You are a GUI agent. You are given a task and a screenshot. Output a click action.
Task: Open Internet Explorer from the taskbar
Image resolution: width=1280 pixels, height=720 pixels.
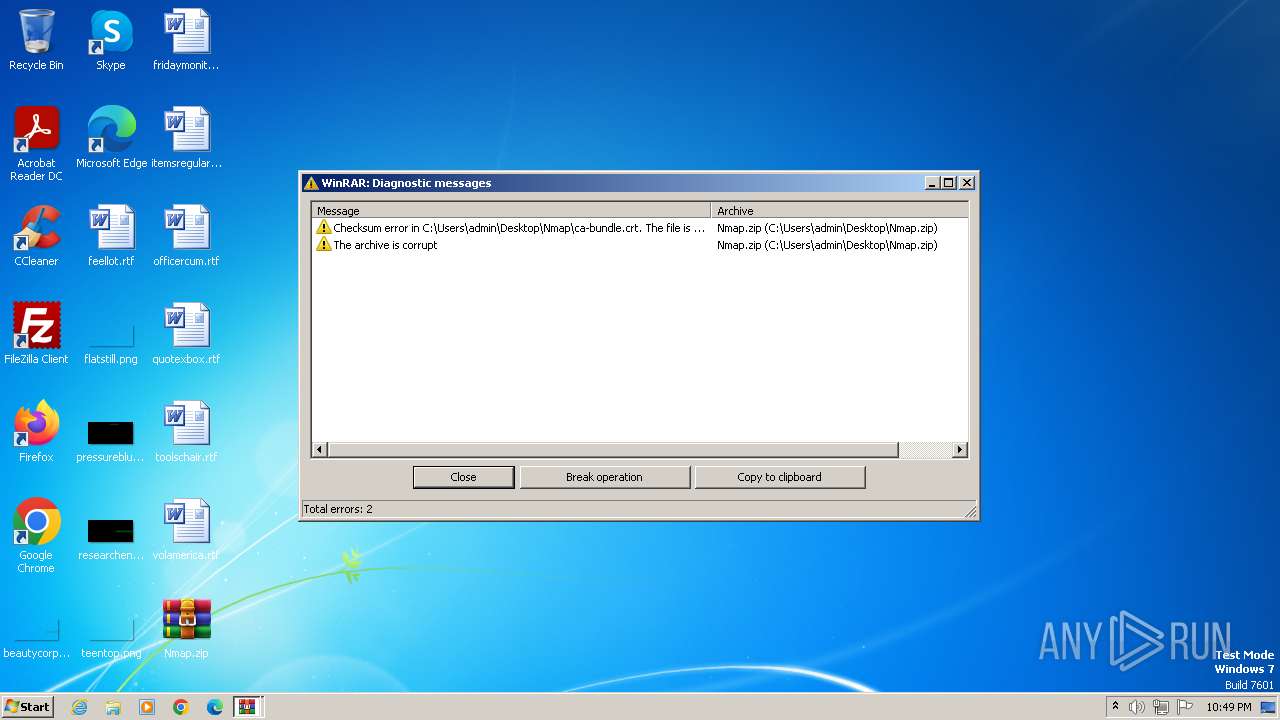79,707
